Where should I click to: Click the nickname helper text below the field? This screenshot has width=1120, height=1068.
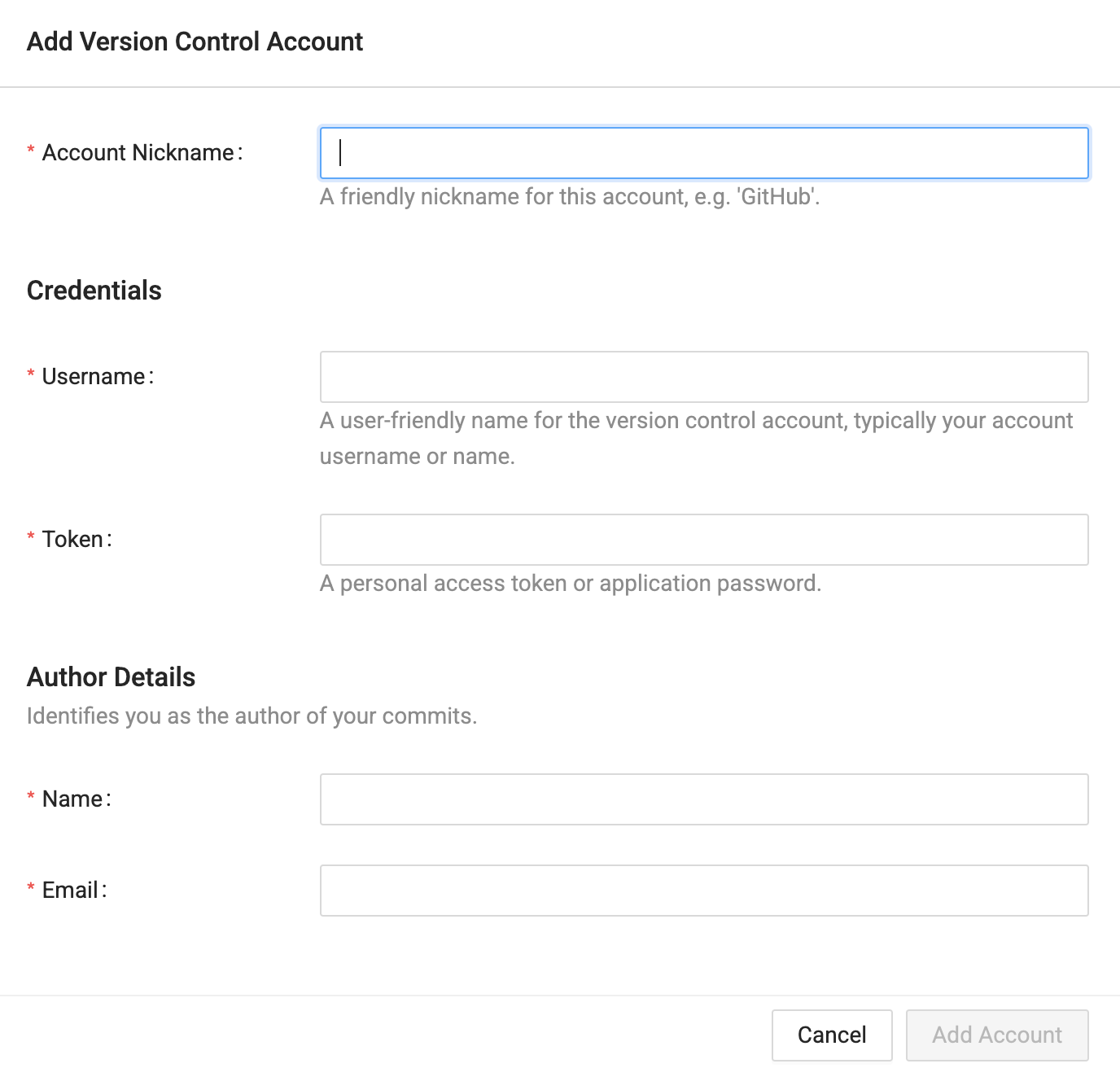(x=569, y=196)
